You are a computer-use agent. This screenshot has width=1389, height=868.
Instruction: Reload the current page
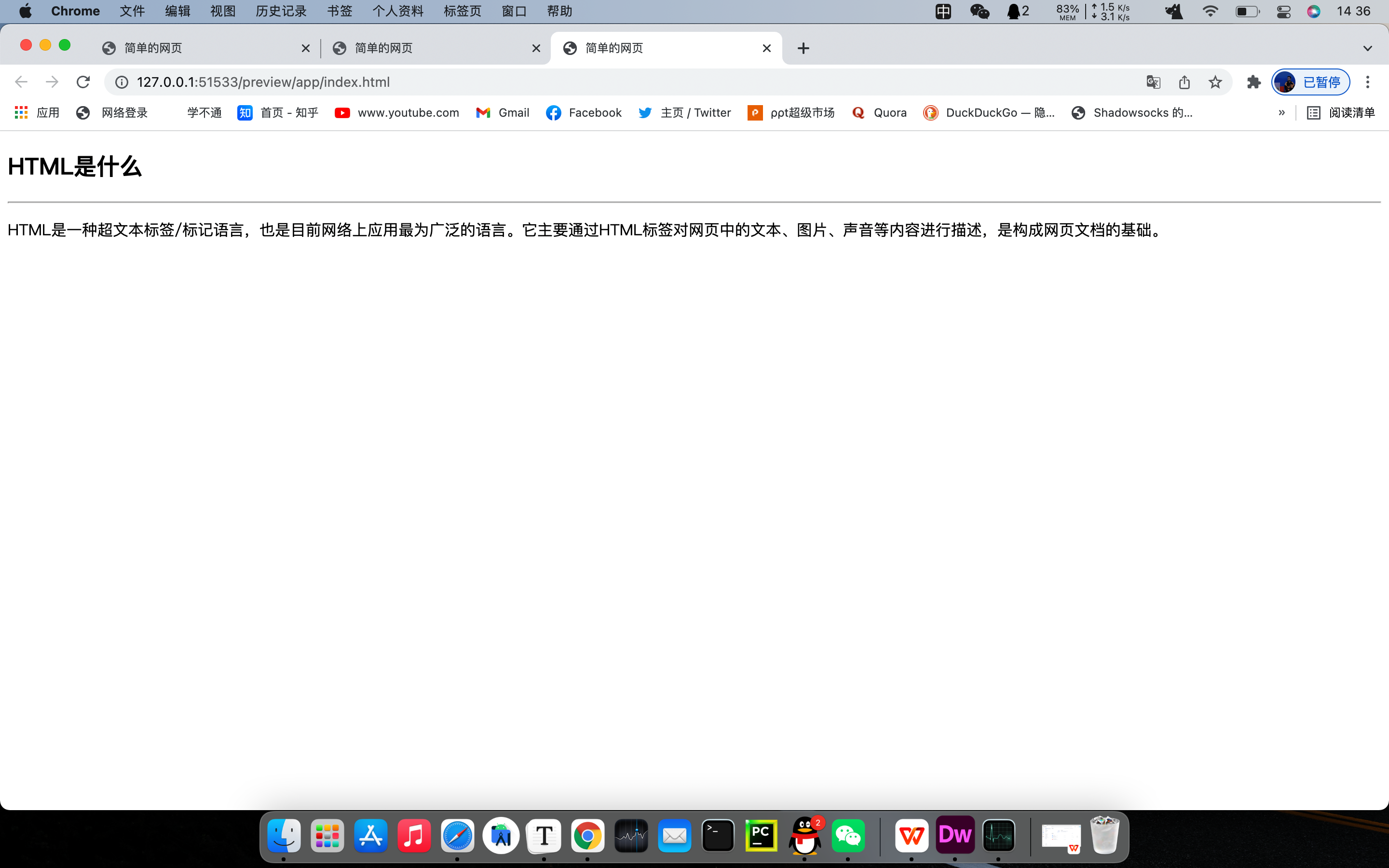point(83,81)
